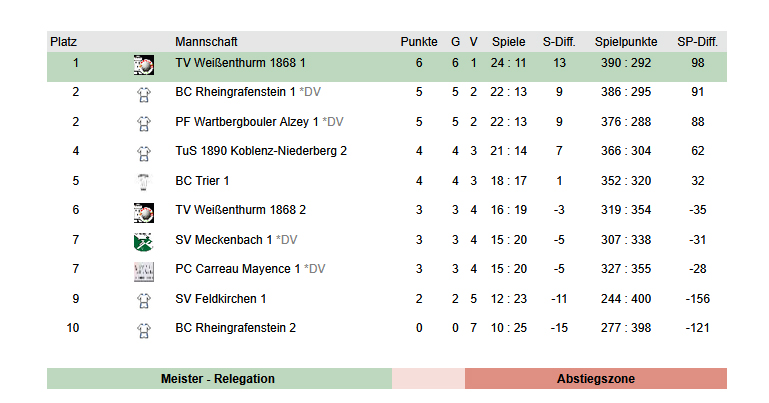This screenshot has height=403, width=769.
Task: Click the SV Meckenbach 1 green club logo
Action: [x=143, y=241]
